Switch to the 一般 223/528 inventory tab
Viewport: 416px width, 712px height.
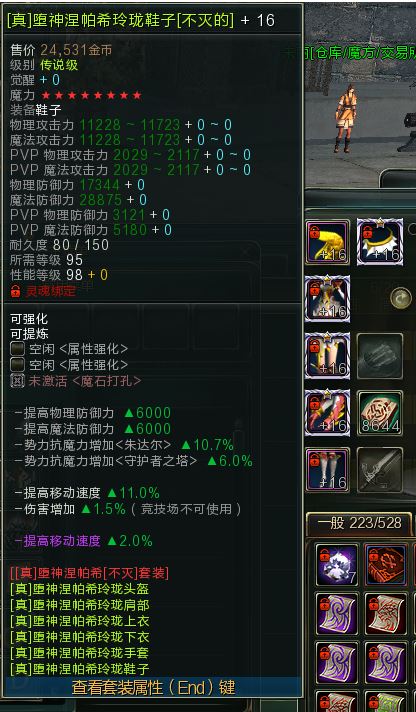[359, 523]
